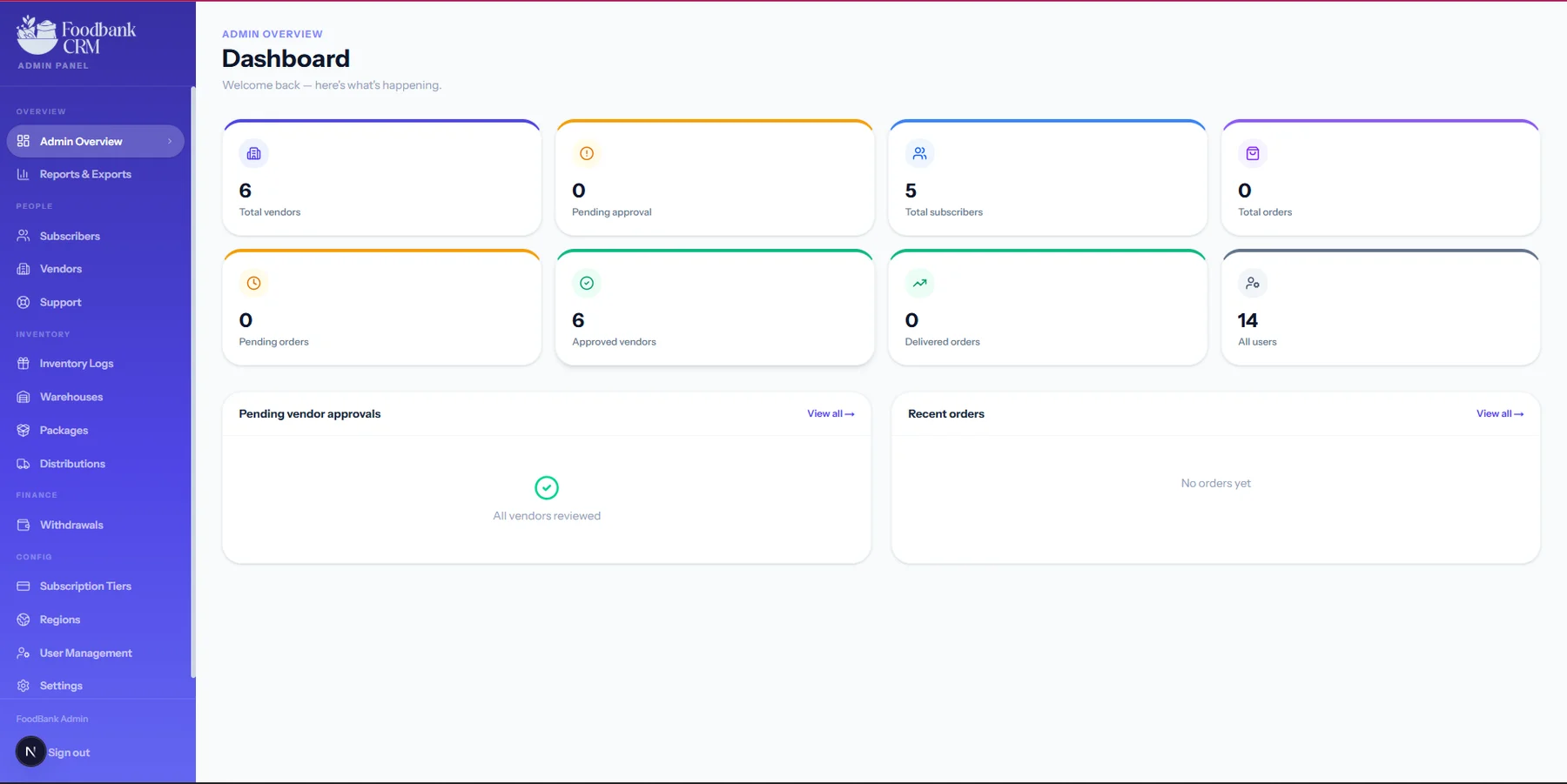View all recent orders
Image resolution: width=1567 pixels, height=784 pixels.
tap(1500, 414)
